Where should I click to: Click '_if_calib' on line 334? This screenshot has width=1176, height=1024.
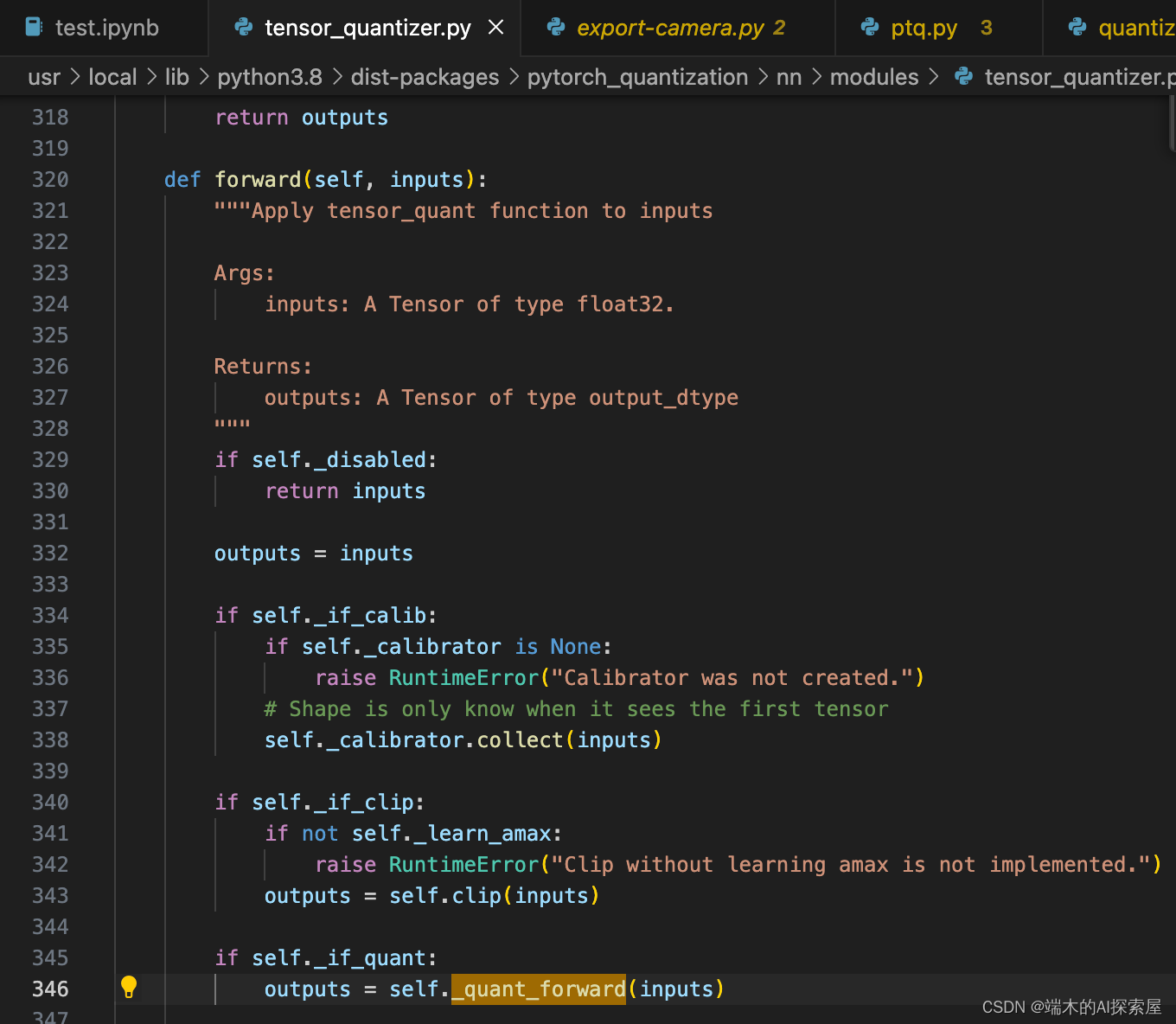point(370,615)
